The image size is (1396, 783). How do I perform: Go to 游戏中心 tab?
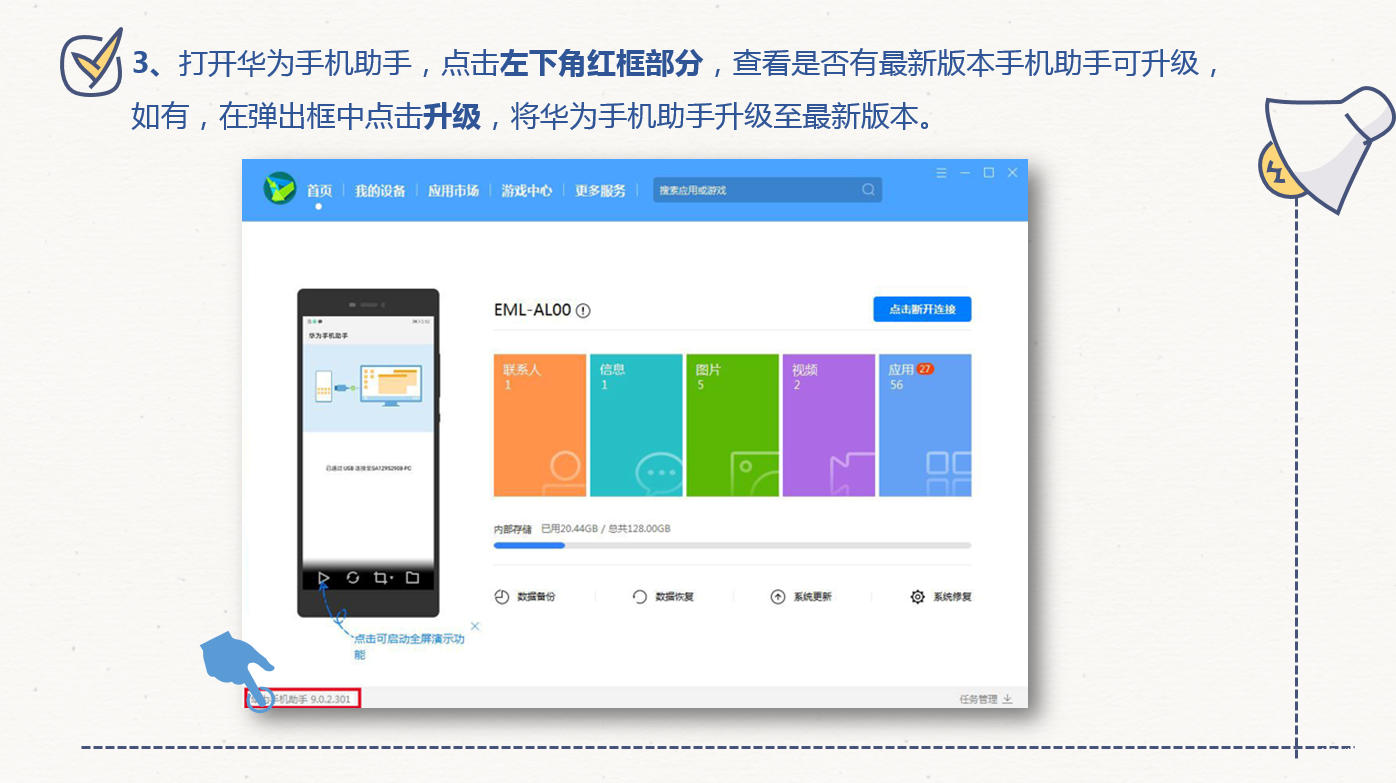tap(527, 190)
